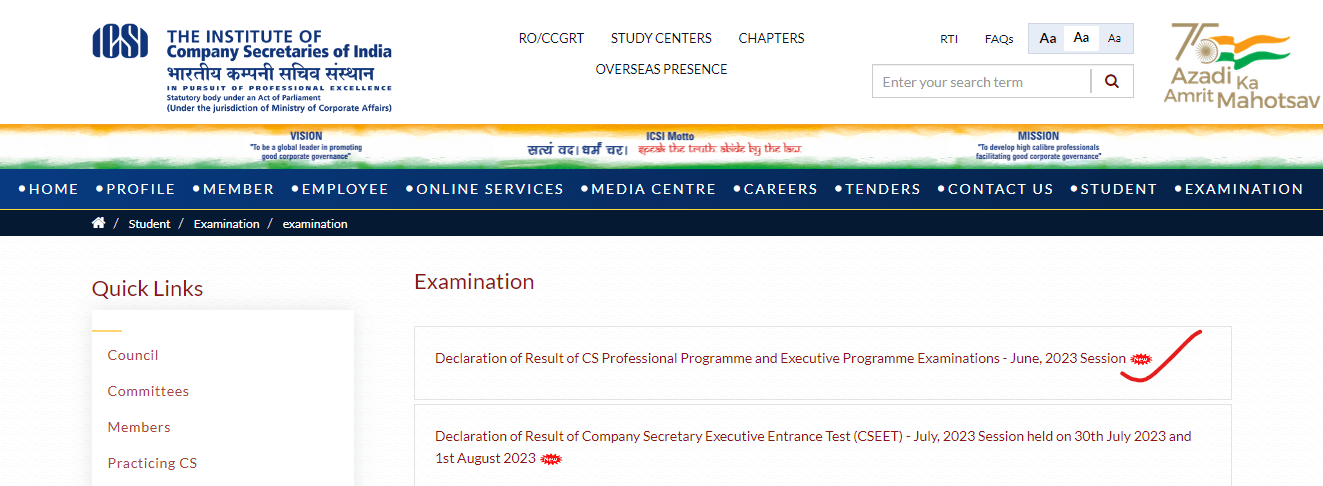This screenshot has width=1323, height=486.
Task: Click the home icon in breadcrumb
Action: 98,223
